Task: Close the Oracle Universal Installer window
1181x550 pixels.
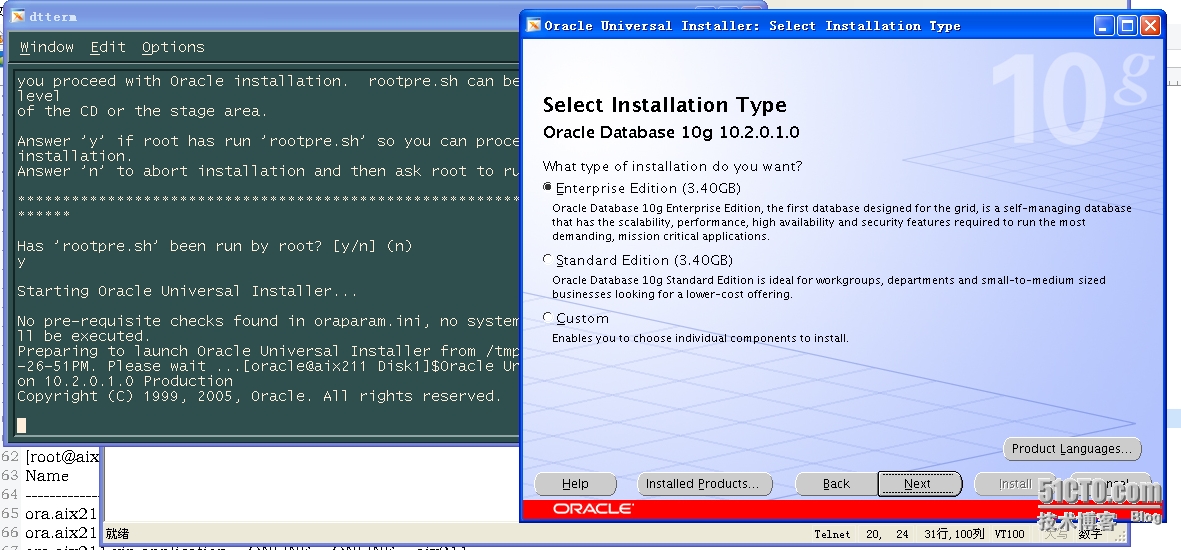Action: 1150,26
